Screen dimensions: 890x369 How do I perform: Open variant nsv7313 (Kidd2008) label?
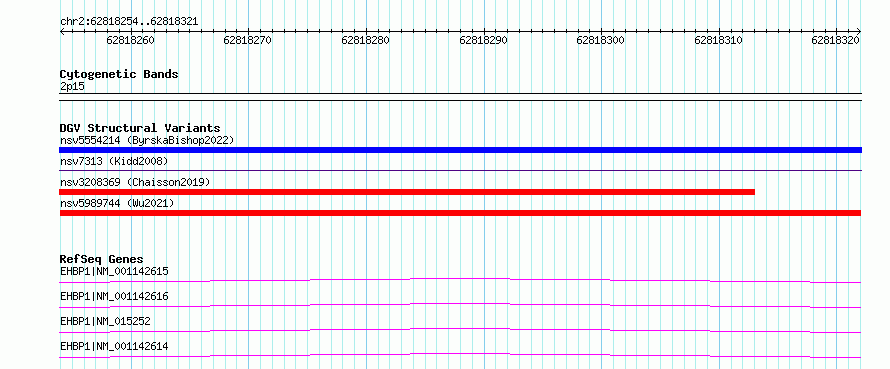114,162
